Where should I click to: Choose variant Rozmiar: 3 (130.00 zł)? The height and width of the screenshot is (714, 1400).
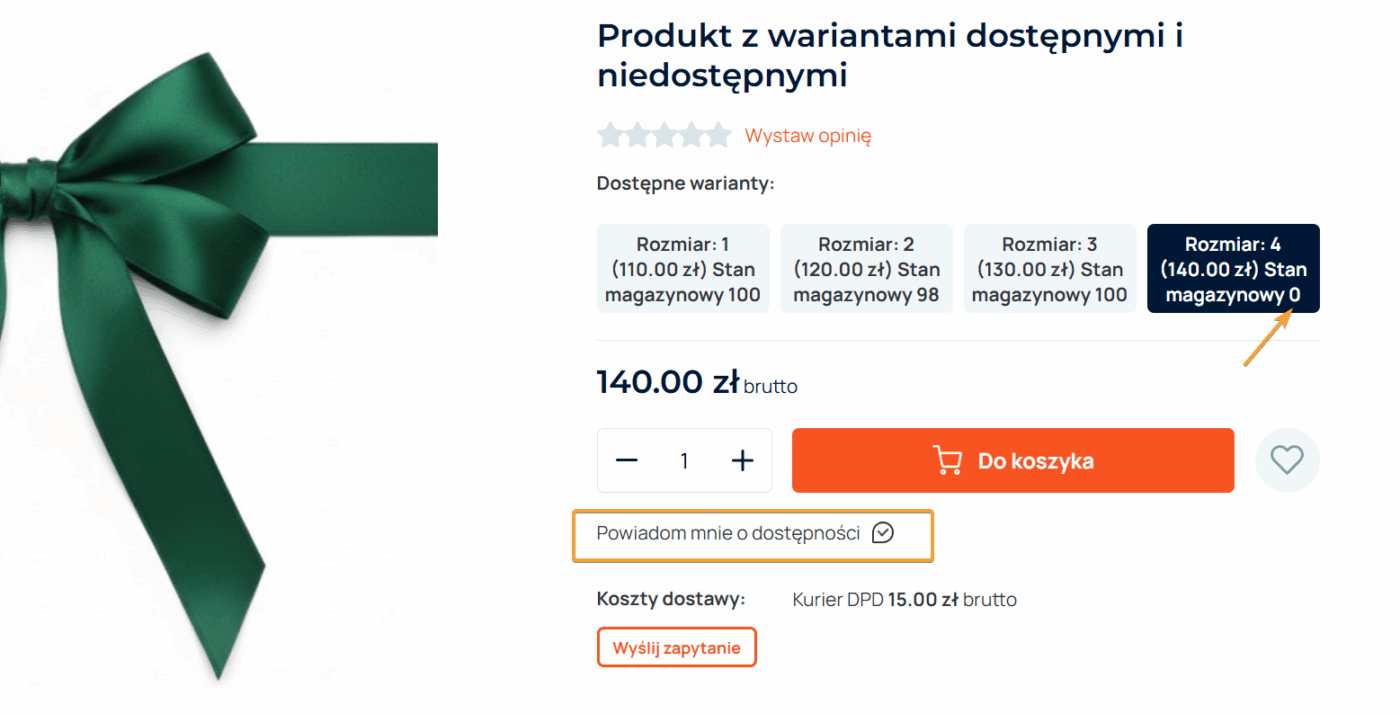[x=1050, y=269]
